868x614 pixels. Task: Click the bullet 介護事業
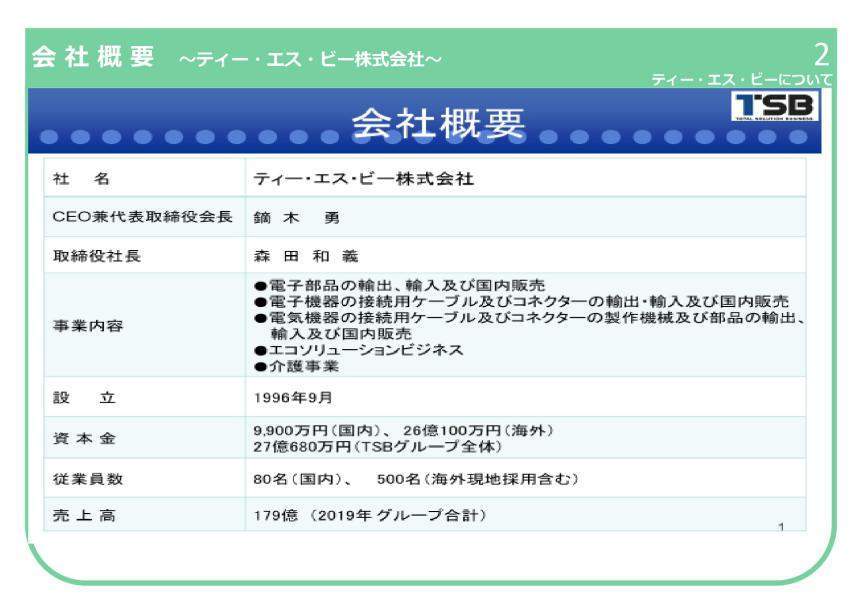tap(297, 366)
